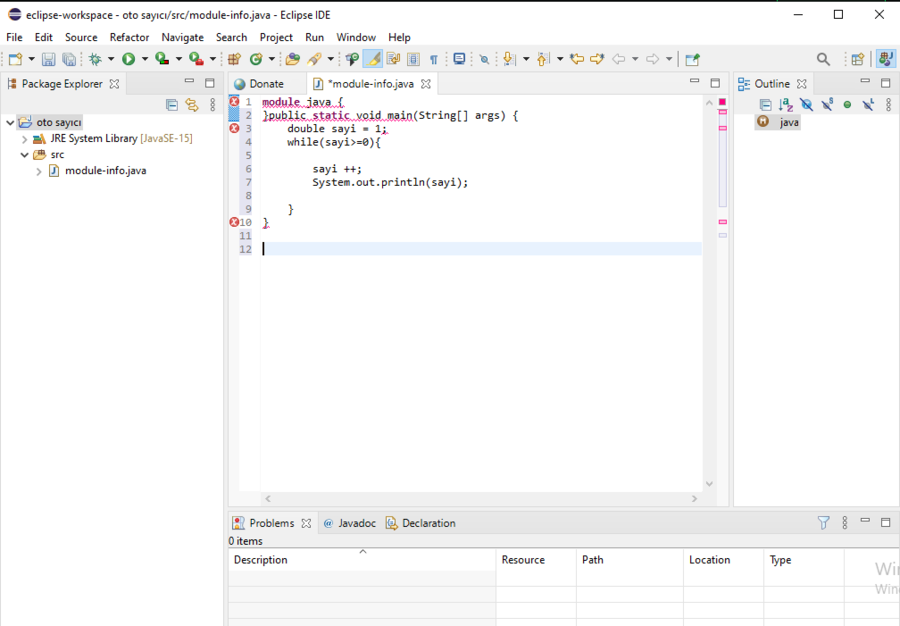Viewport: 900px width, 626px height.
Task: Switch to the Javadoc tab
Action: (x=350, y=523)
